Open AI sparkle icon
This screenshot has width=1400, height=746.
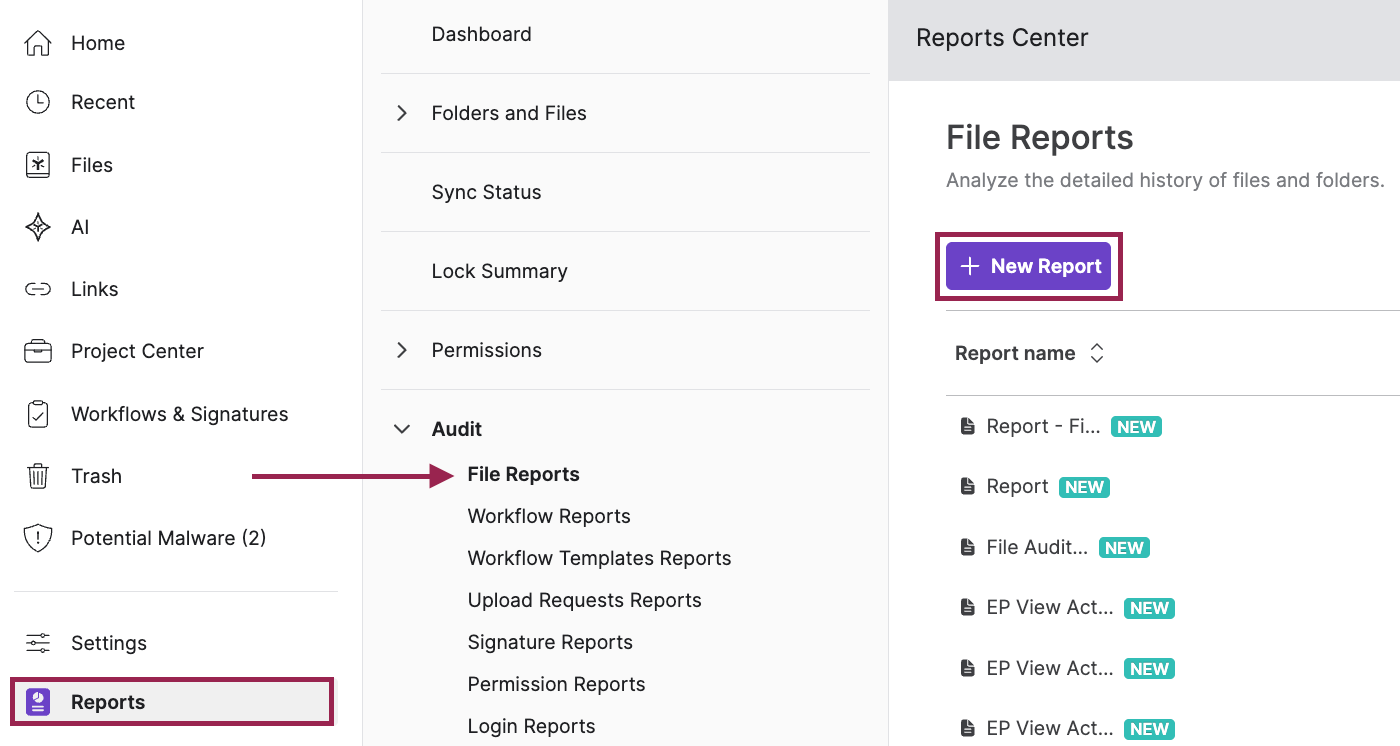pyautogui.click(x=37, y=227)
